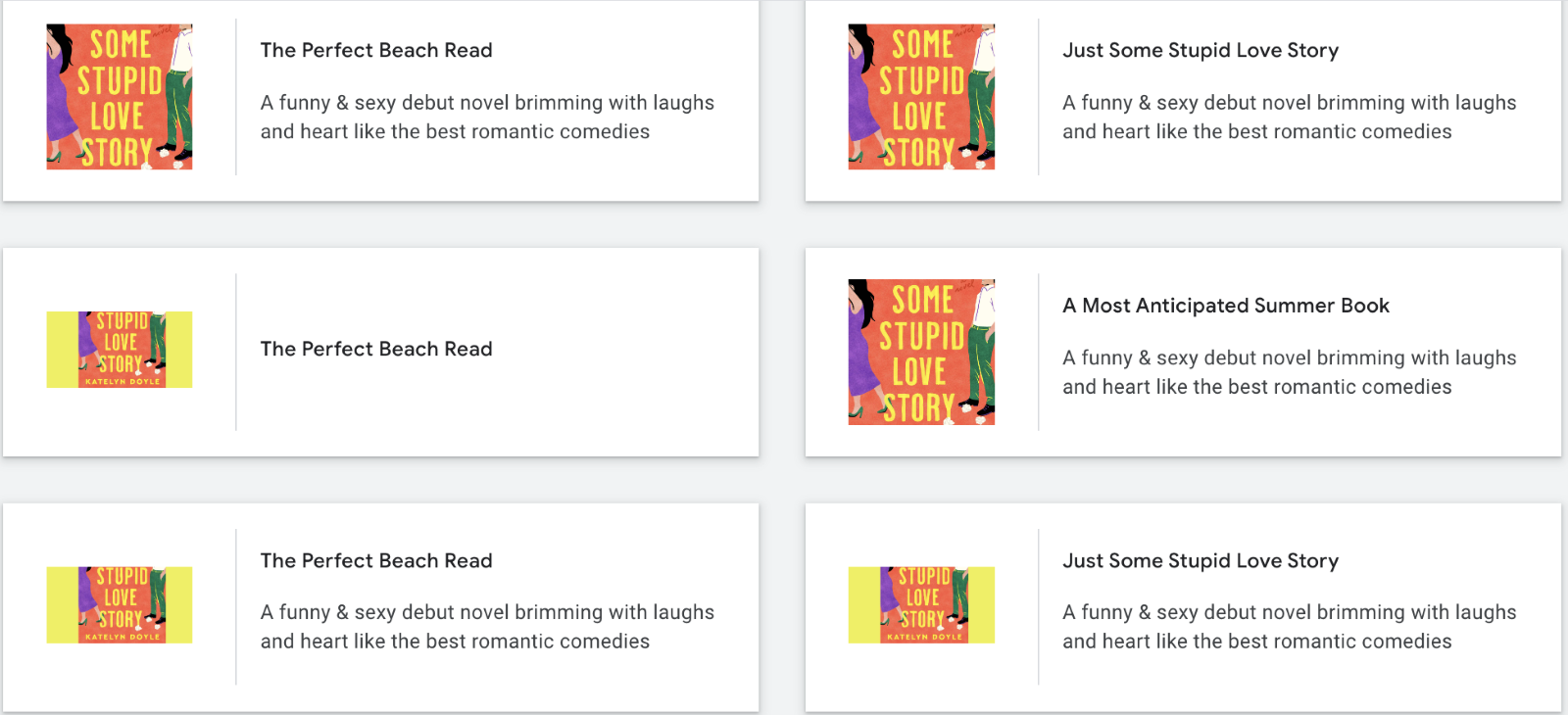This screenshot has height=715, width=1568.
Task: Click description in yellow-banner 'Just Some Stupid Love Story' card
Action: [1288, 627]
